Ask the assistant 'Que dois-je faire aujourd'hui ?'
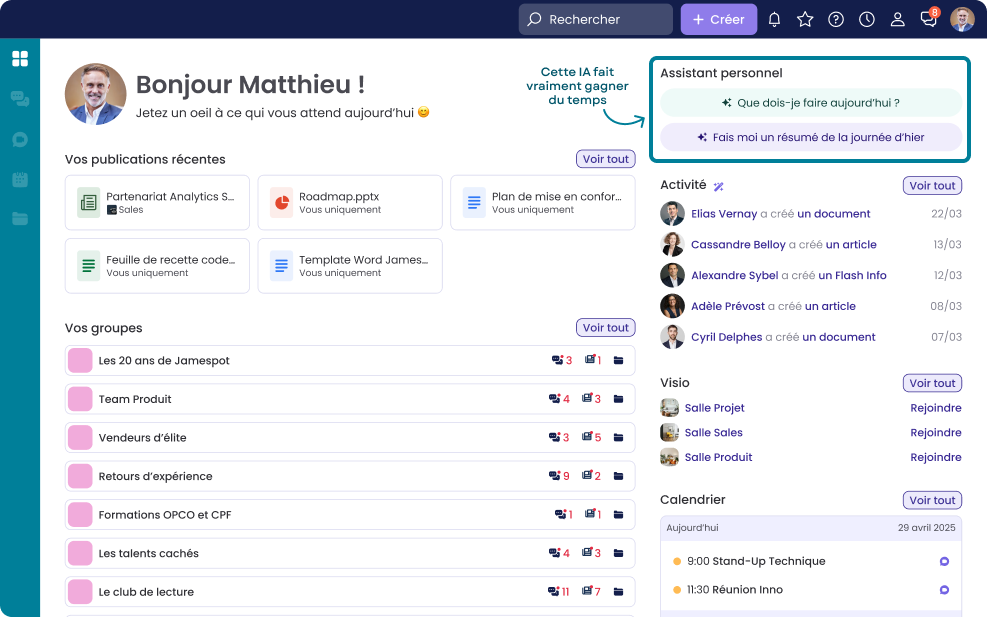Viewport: 987px width, 617px height. [x=811, y=104]
